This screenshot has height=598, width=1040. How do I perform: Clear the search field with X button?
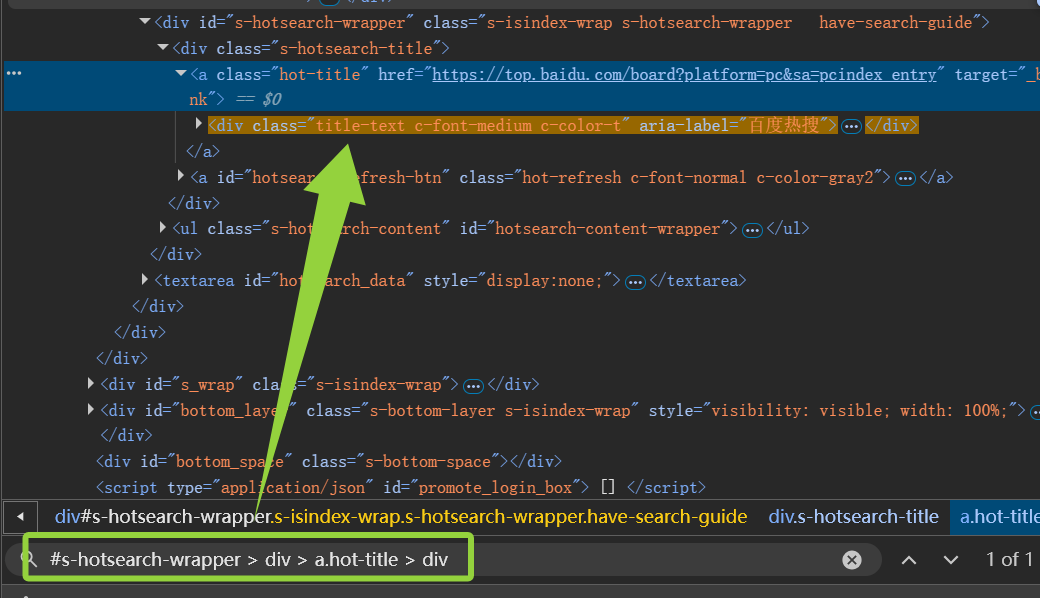pos(852,560)
